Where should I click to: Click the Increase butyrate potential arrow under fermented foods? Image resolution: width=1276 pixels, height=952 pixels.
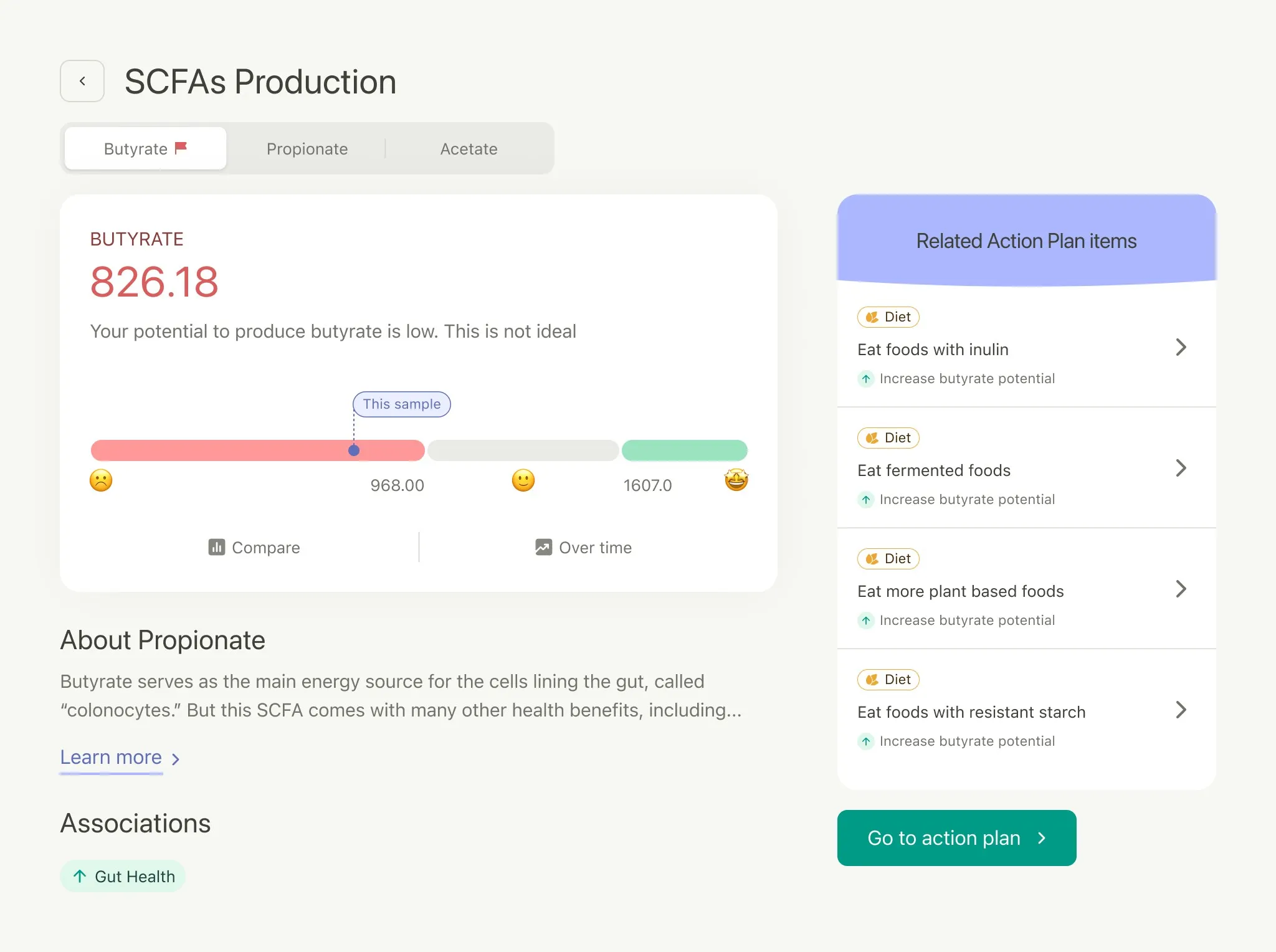coord(867,499)
